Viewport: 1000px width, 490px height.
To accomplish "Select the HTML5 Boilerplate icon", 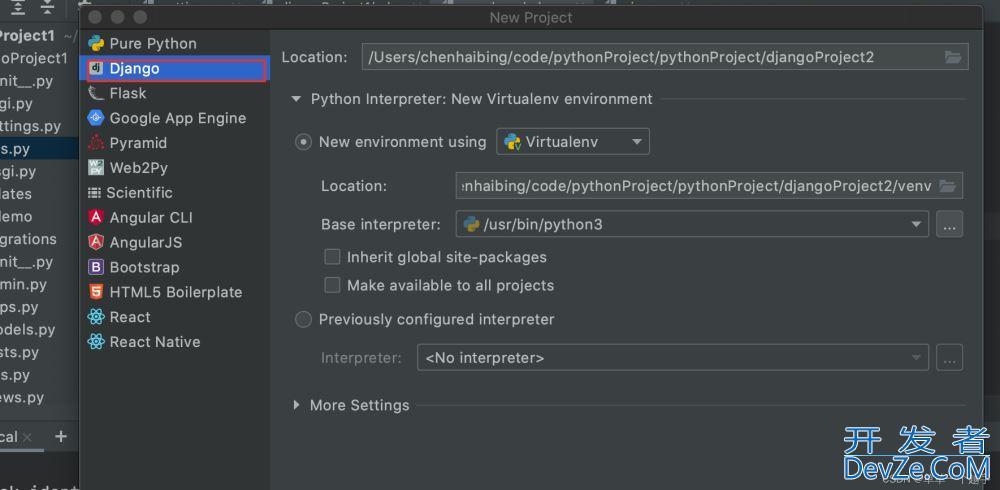I will (x=96, y=292).
